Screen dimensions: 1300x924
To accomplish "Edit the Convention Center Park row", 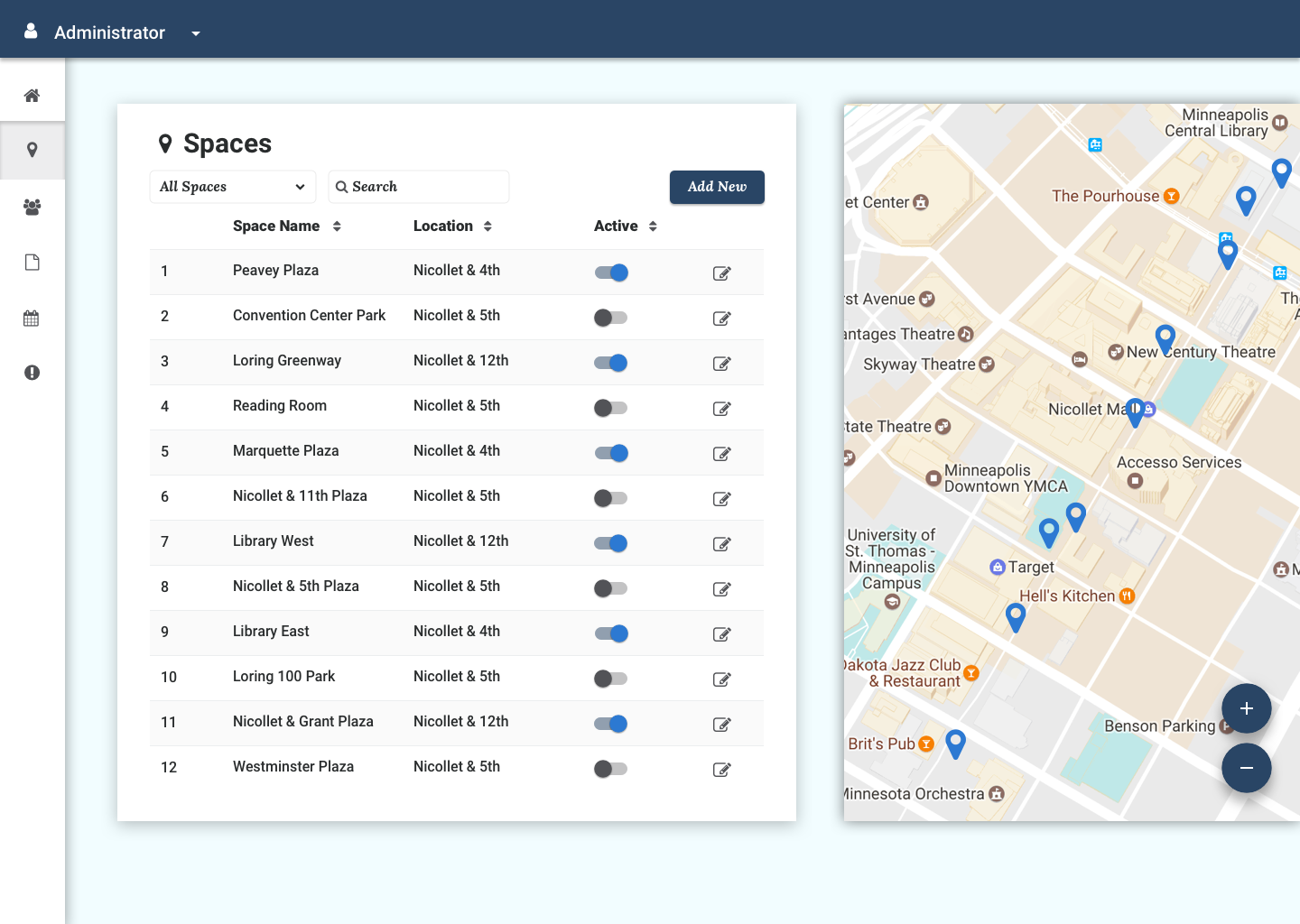I will coord(721,319).
